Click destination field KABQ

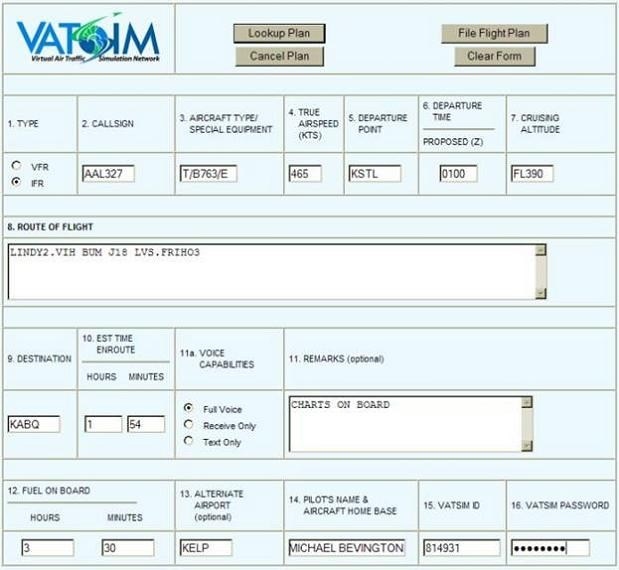[x=34, y=424]
